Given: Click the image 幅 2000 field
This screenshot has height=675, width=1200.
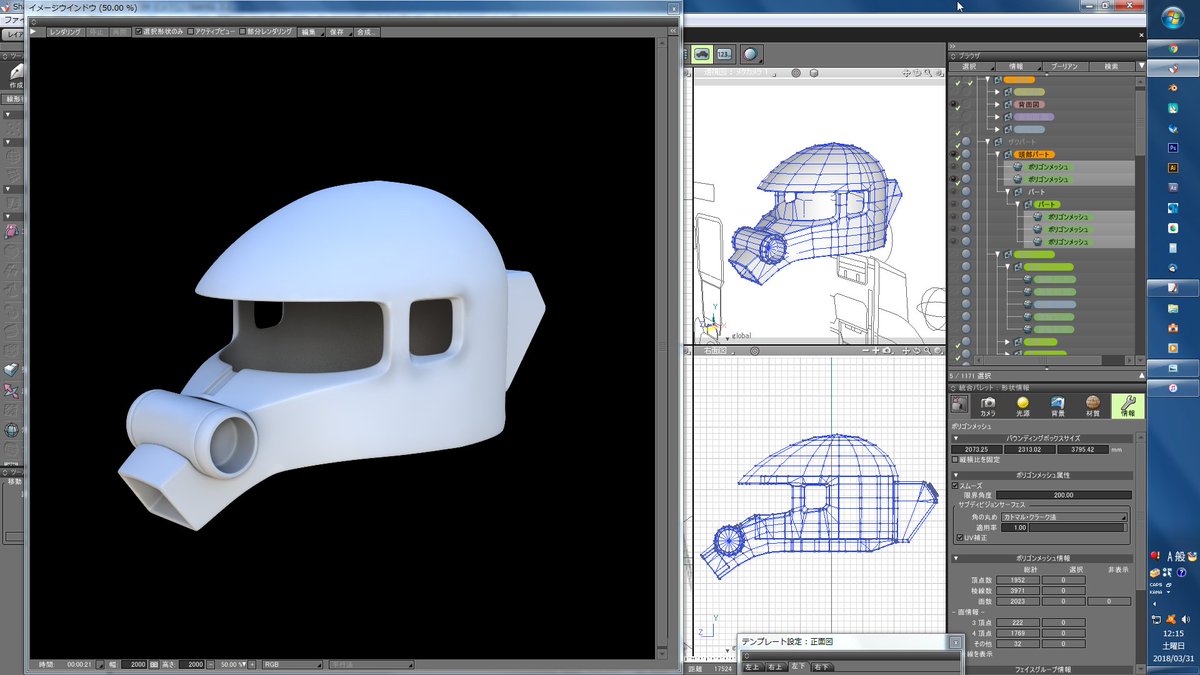Looking at the screenshot, I should point(136,664).
